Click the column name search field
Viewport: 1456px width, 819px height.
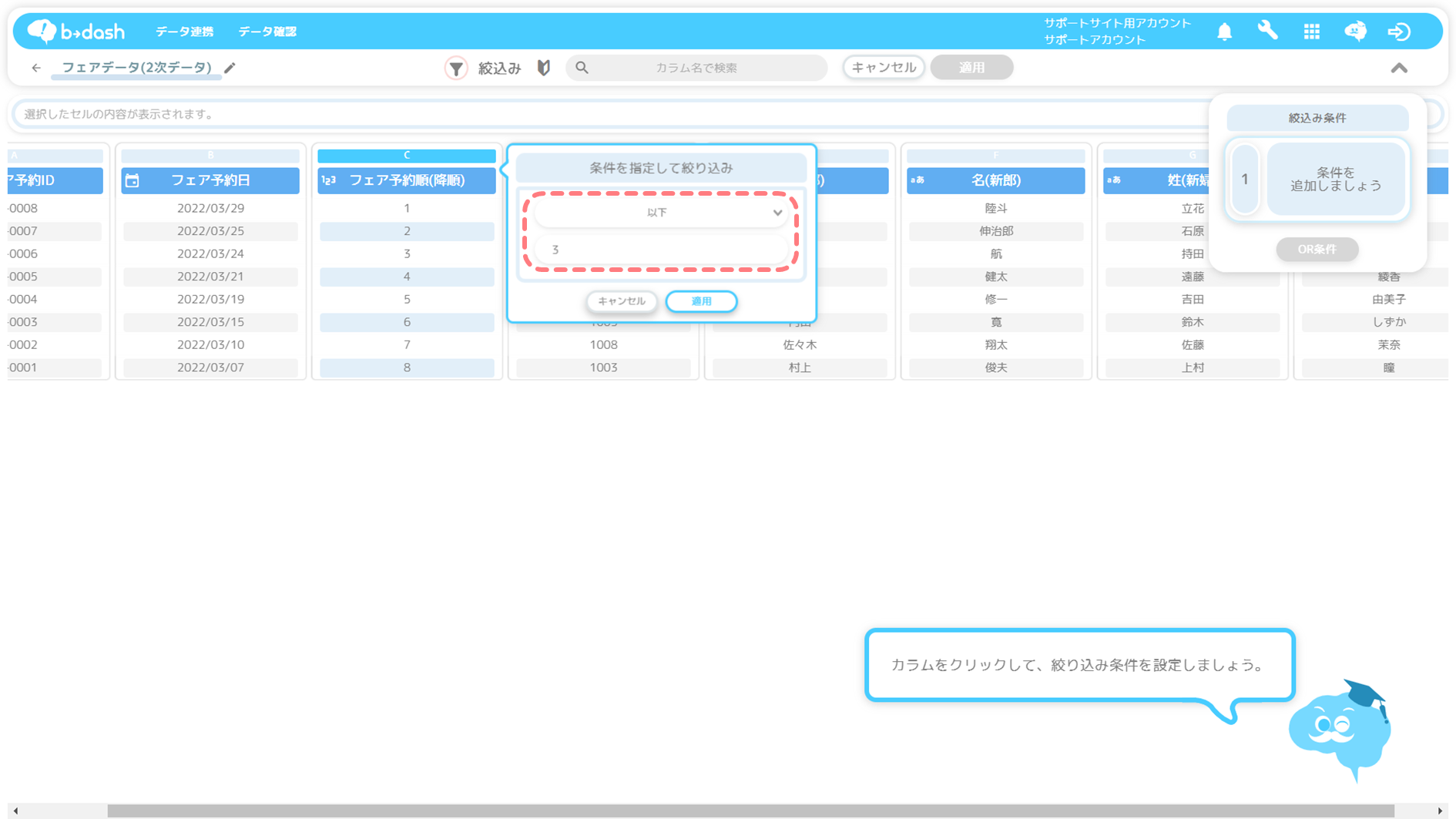[696, 68]
